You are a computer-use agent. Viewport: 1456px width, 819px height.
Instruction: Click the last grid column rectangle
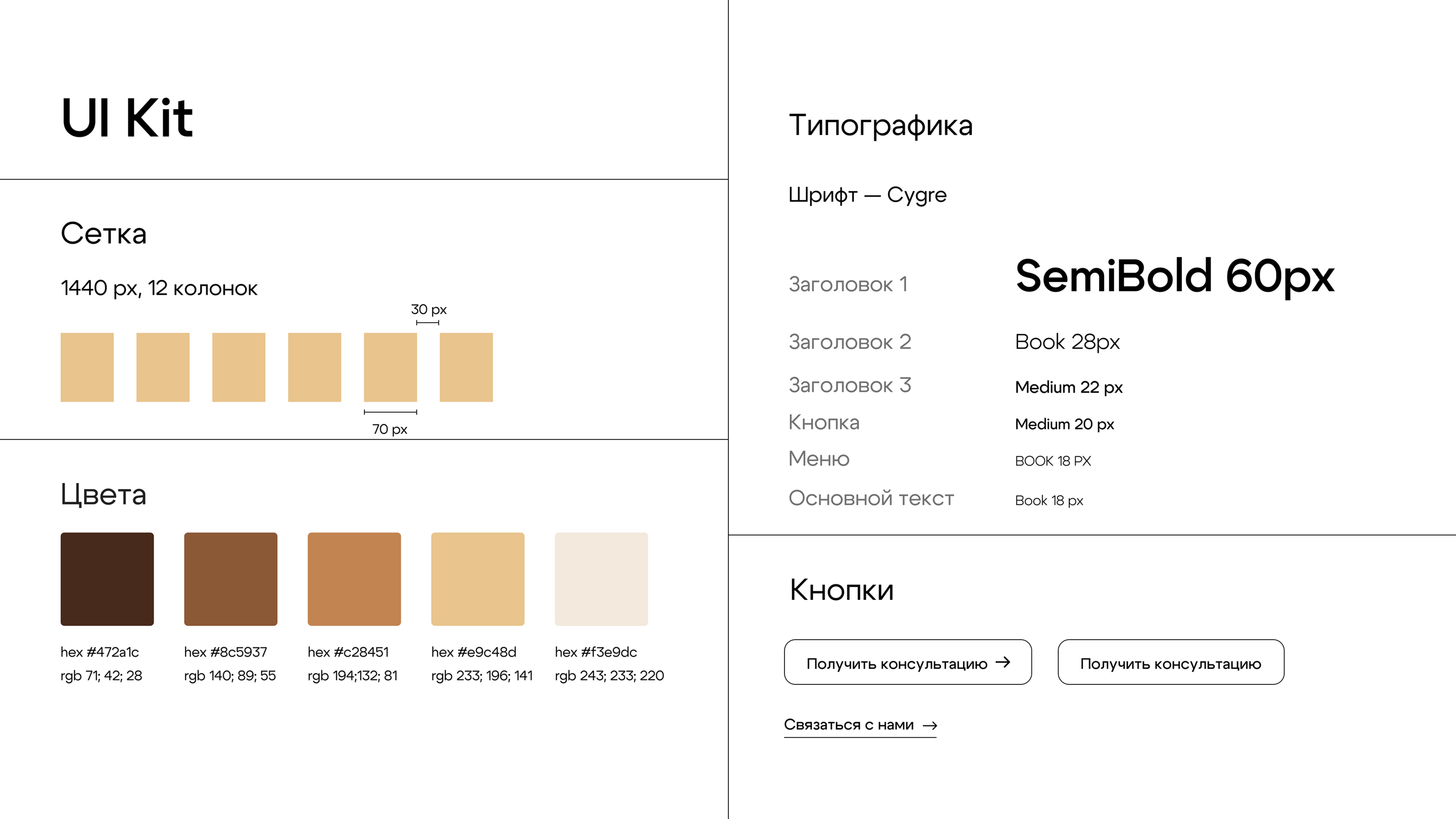466,367
